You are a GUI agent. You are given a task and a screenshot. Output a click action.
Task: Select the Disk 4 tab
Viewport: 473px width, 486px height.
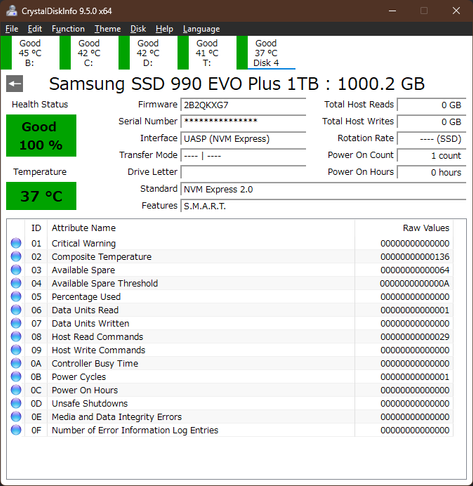tap(266, 53)
